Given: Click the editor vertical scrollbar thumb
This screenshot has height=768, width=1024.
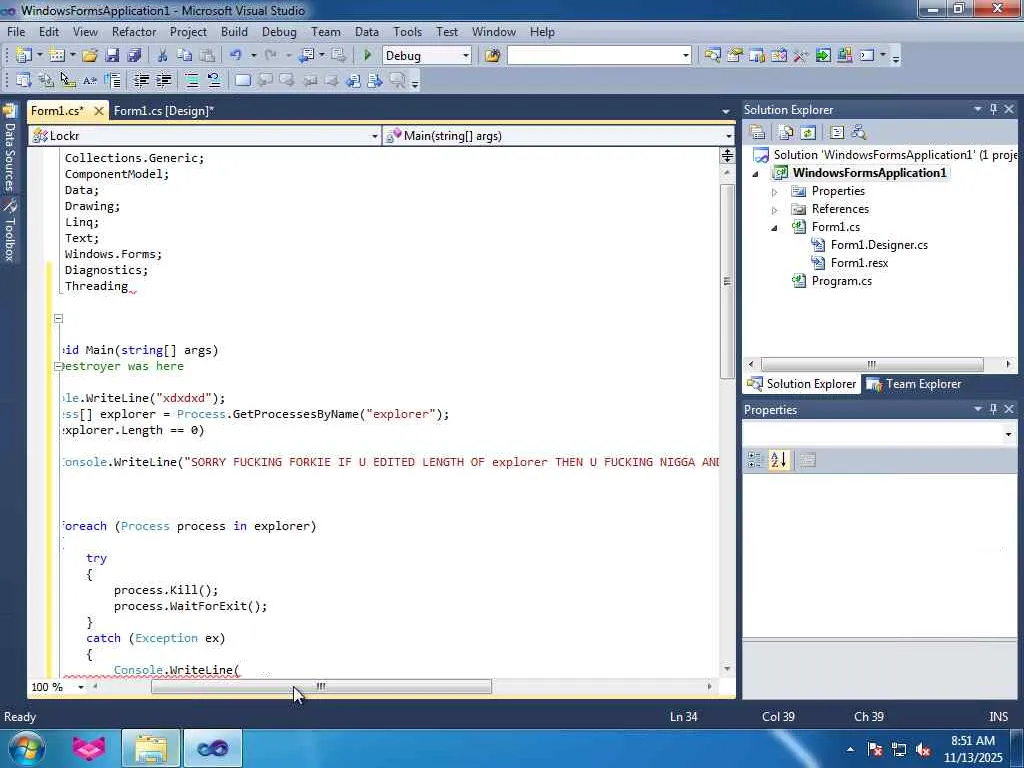Looking at the screenshot, I should 727,281.
